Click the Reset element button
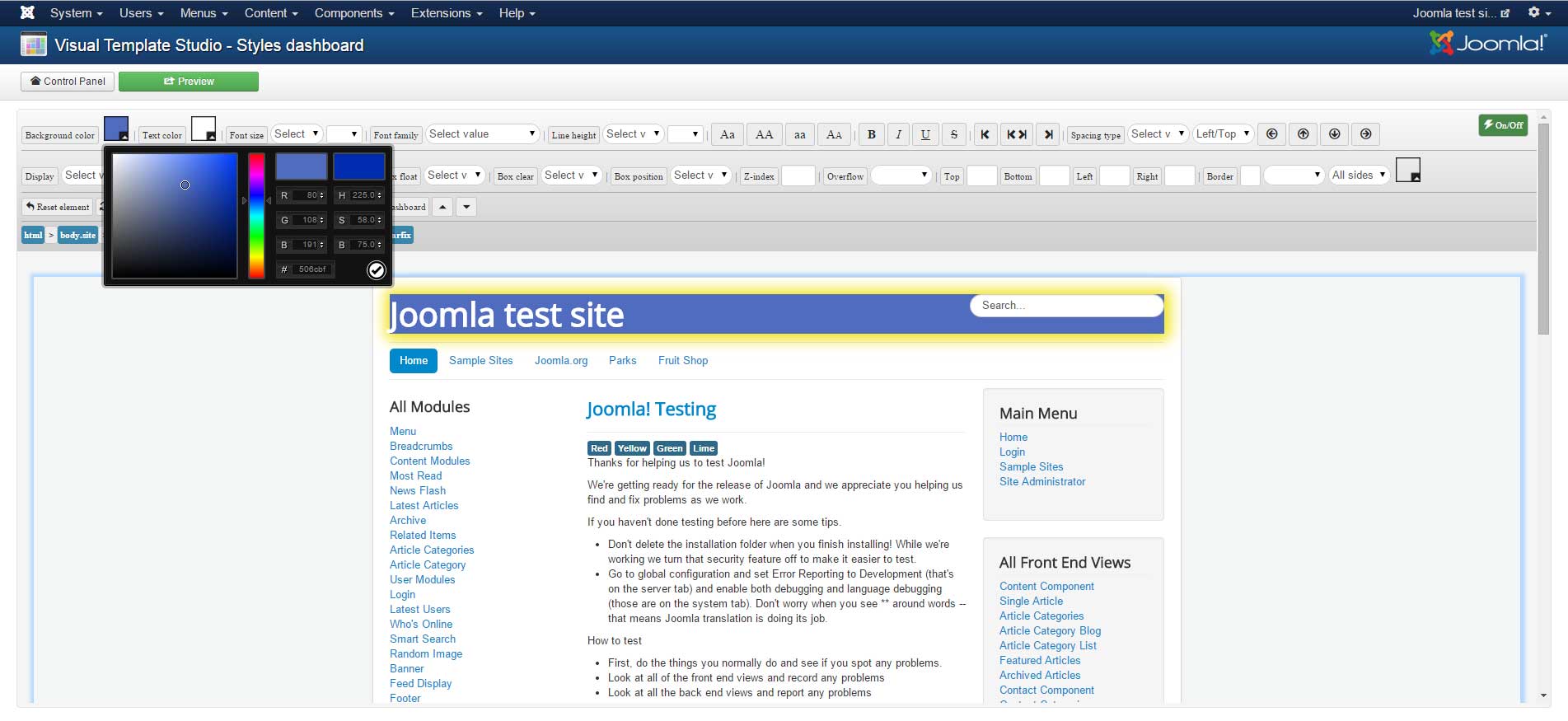This screenshot has height=721, width=1568. click(x=58, y=207)
